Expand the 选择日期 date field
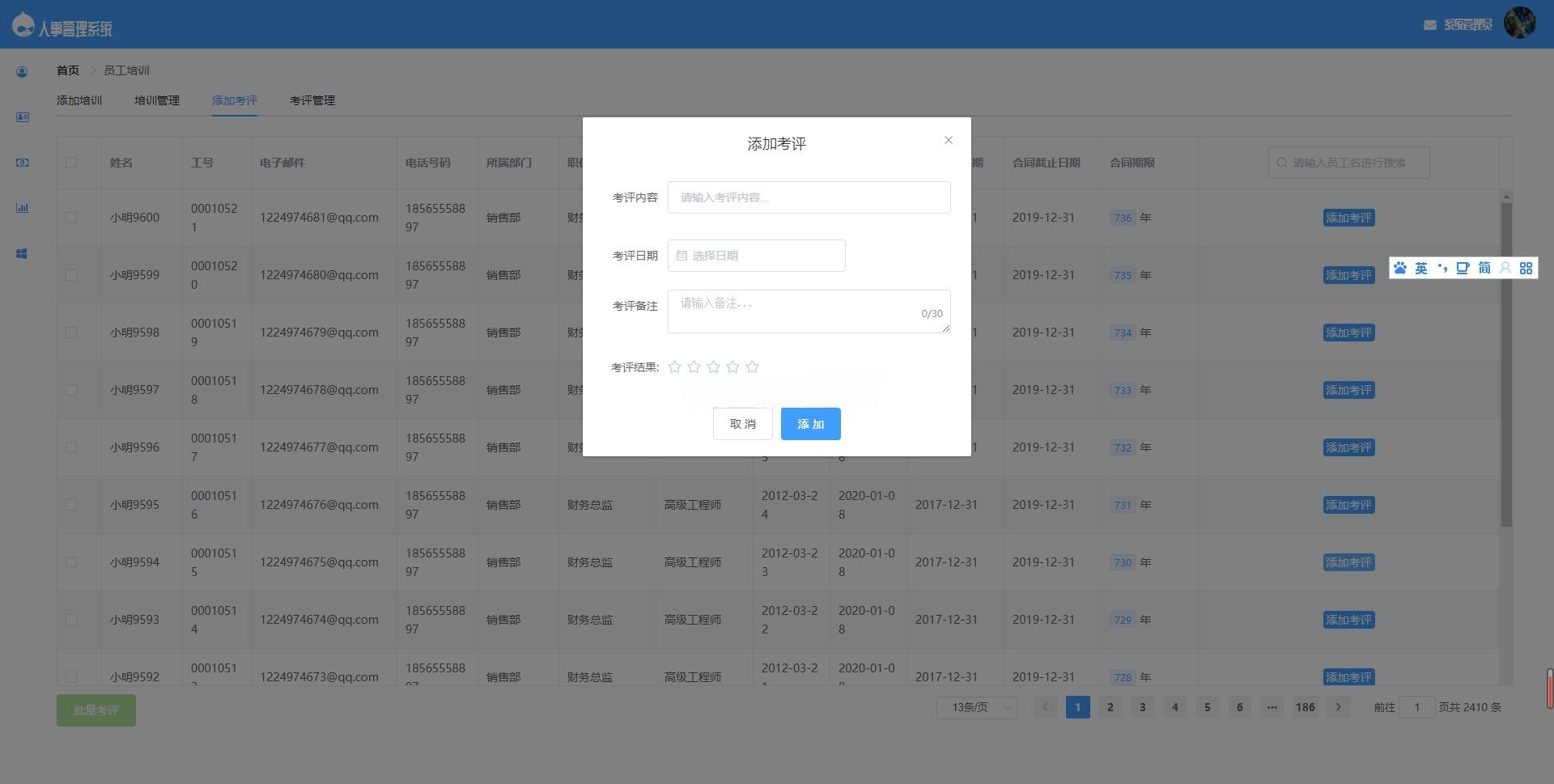 728,256
